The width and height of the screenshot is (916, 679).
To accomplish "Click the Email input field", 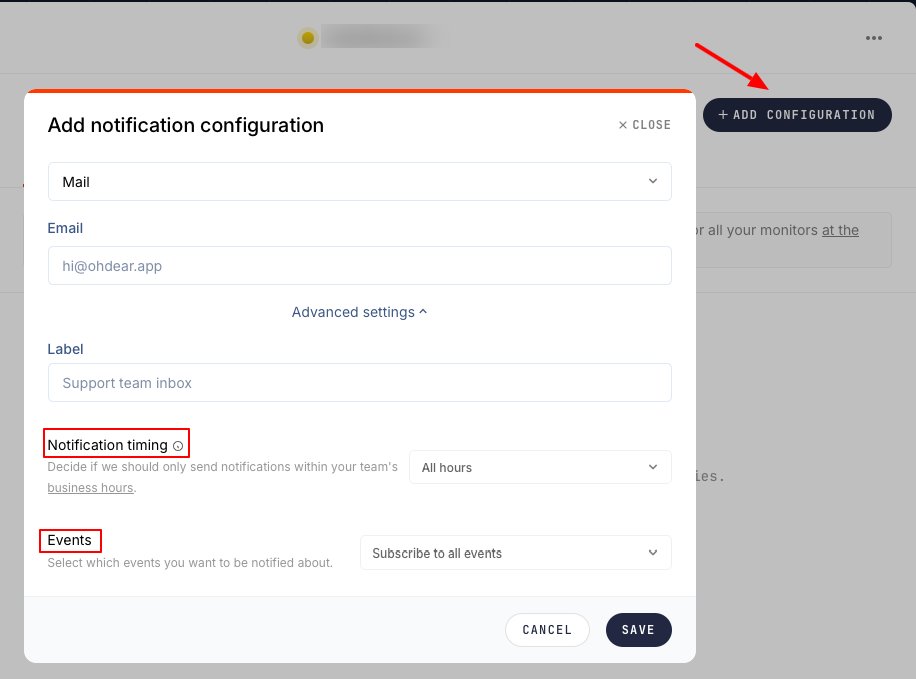I will 359,266.
